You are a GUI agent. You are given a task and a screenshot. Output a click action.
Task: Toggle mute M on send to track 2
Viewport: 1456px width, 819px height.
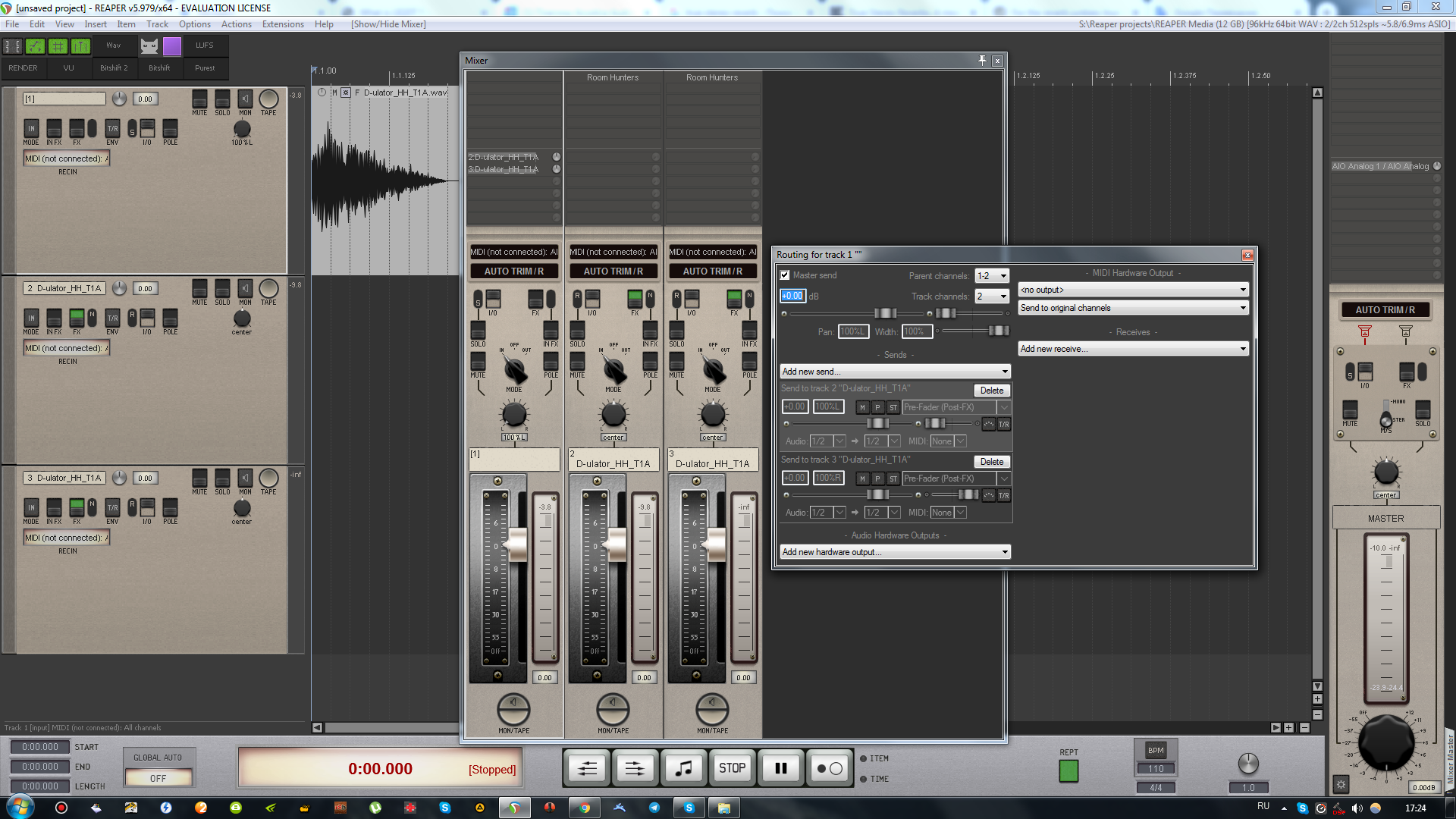pos(862,407)
